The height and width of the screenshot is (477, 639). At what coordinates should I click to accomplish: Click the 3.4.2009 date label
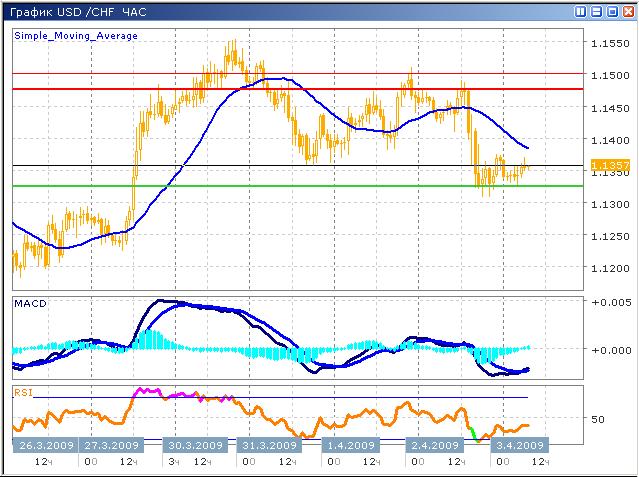coord(518,445)
